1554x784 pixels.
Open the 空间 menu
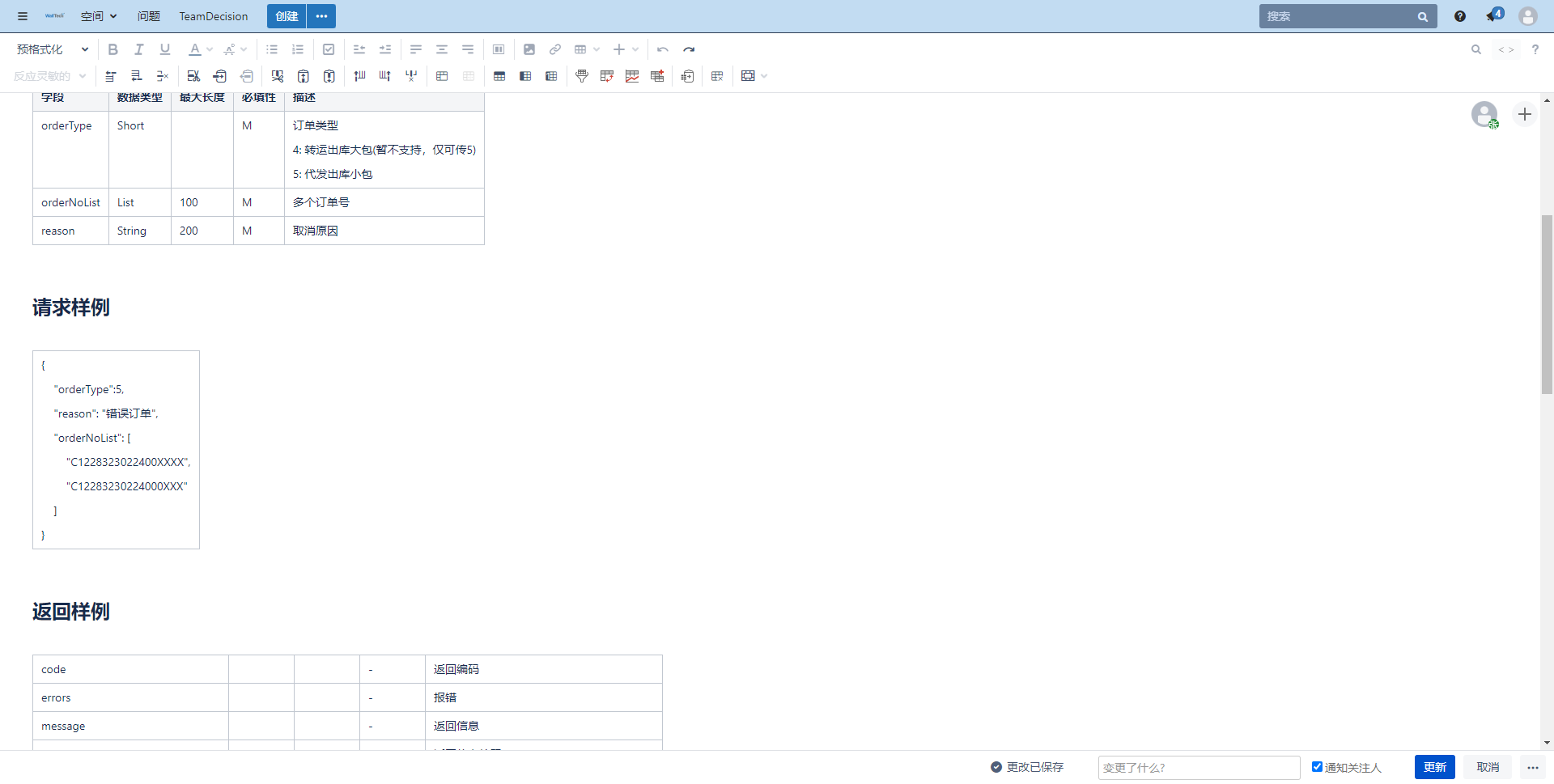(x=99, y=16)
